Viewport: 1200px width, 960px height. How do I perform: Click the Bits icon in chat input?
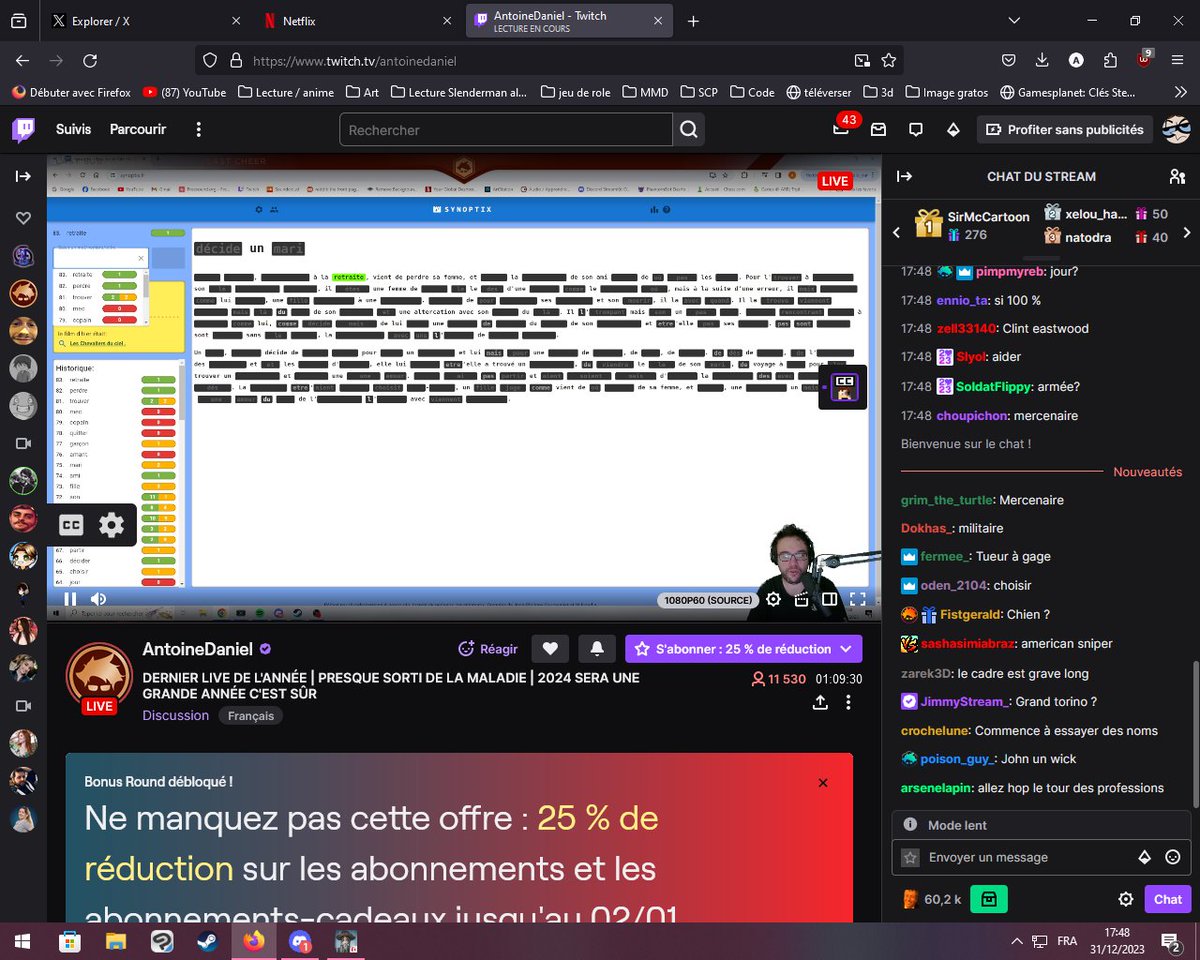(1145, 857)
